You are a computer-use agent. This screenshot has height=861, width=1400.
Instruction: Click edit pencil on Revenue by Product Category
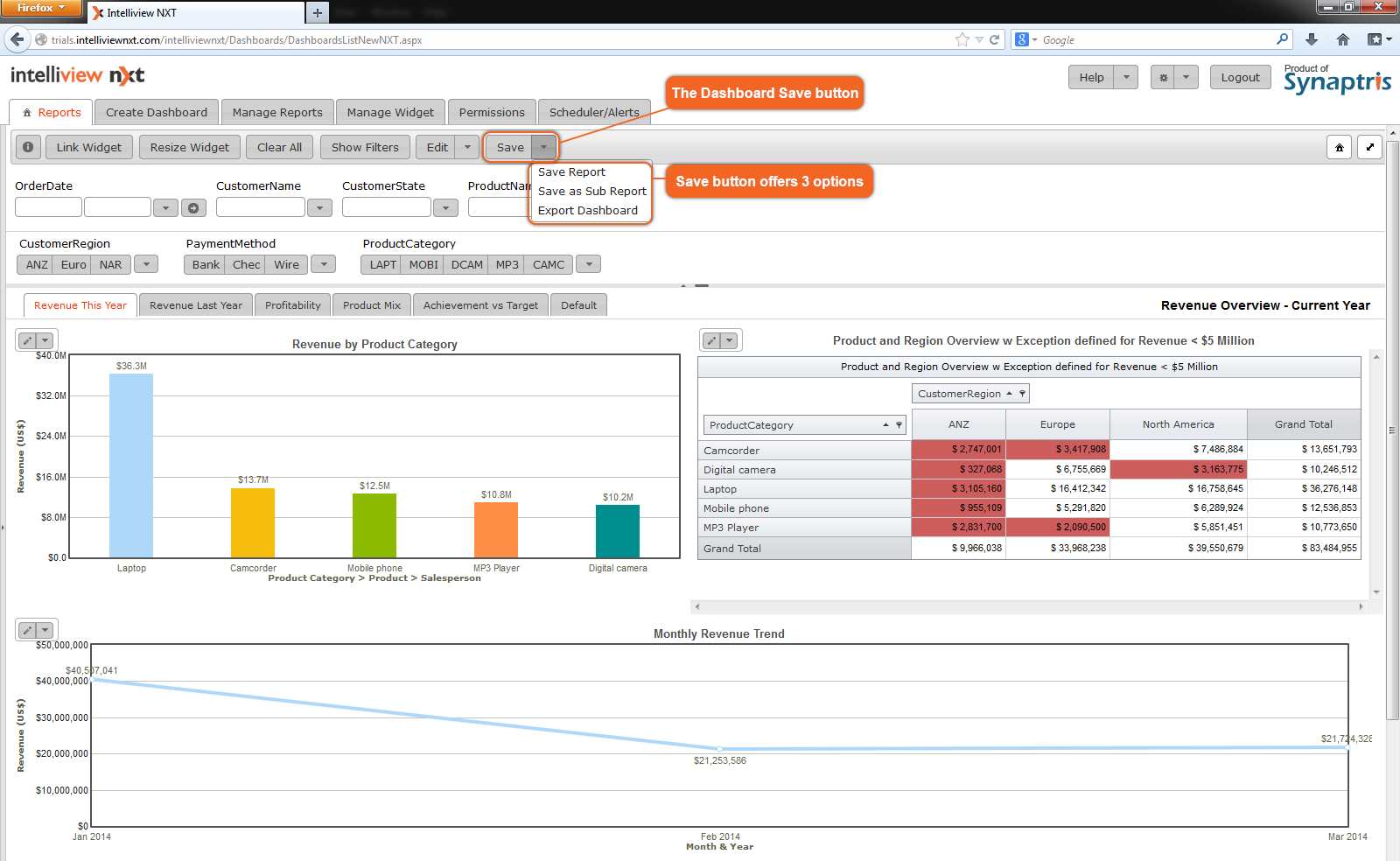[27, 340]
